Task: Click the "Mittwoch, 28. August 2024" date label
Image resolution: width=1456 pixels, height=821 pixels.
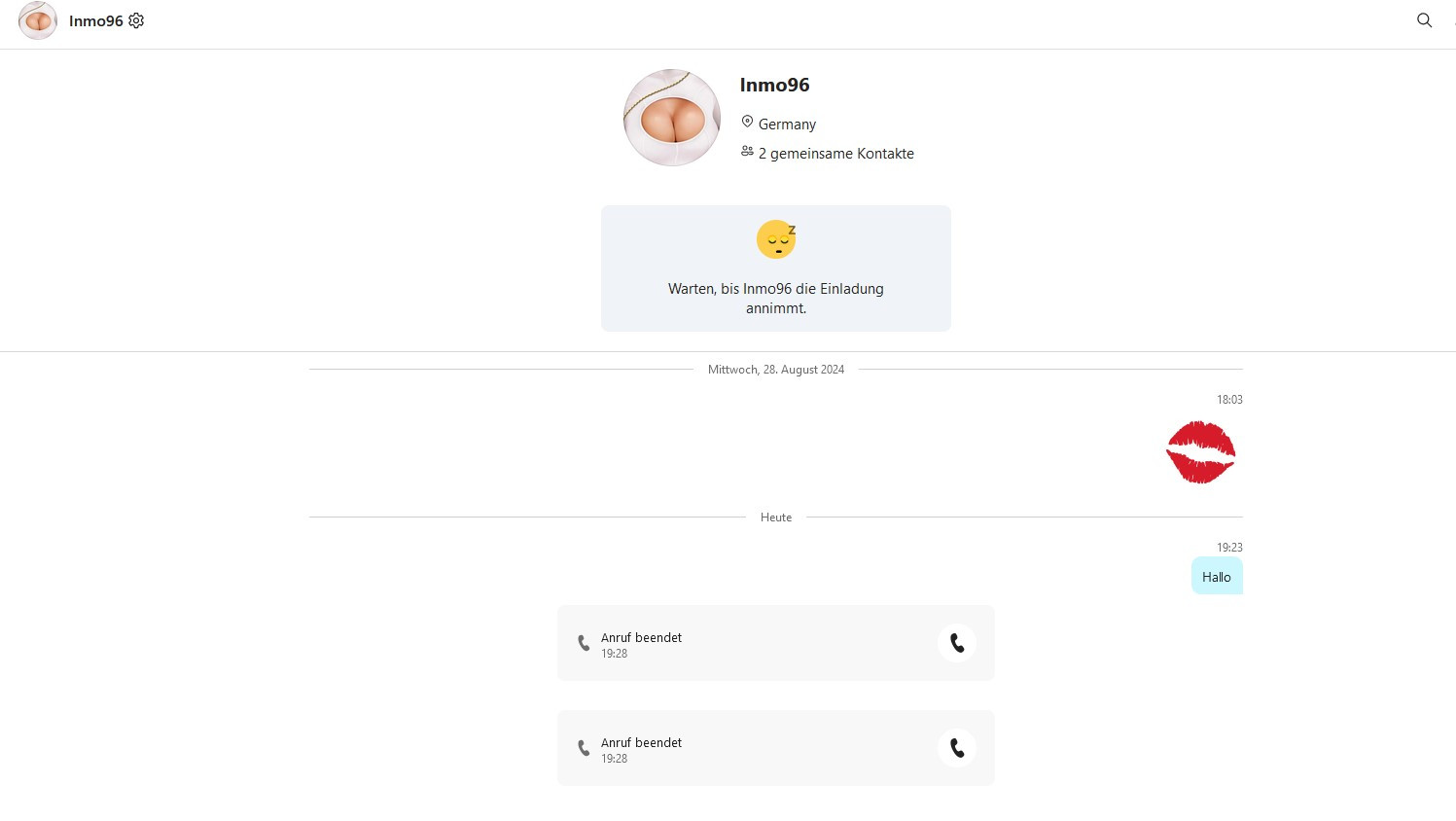Action: click(776, 370)
